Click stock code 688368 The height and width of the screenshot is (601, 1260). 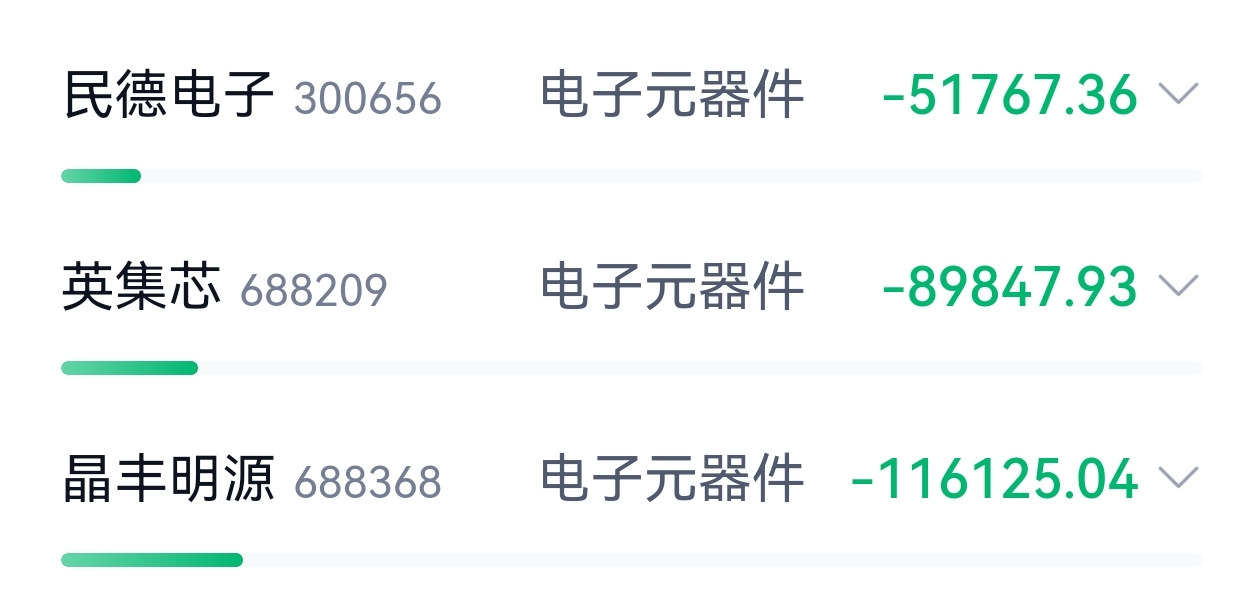tap(368, 483)
